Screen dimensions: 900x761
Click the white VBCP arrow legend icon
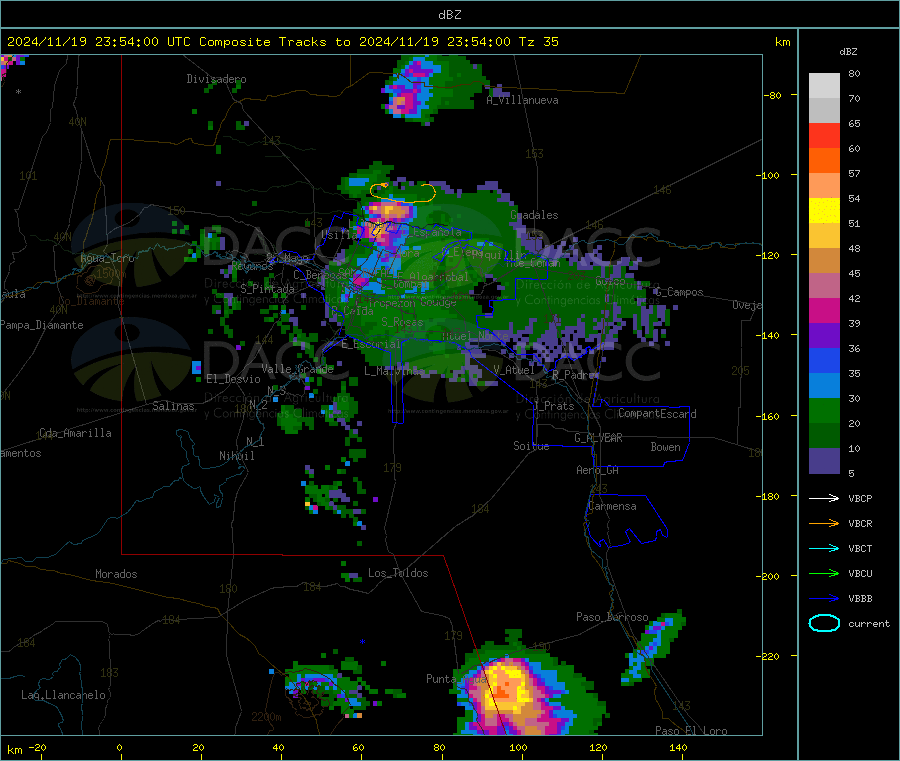coord(824,498)
